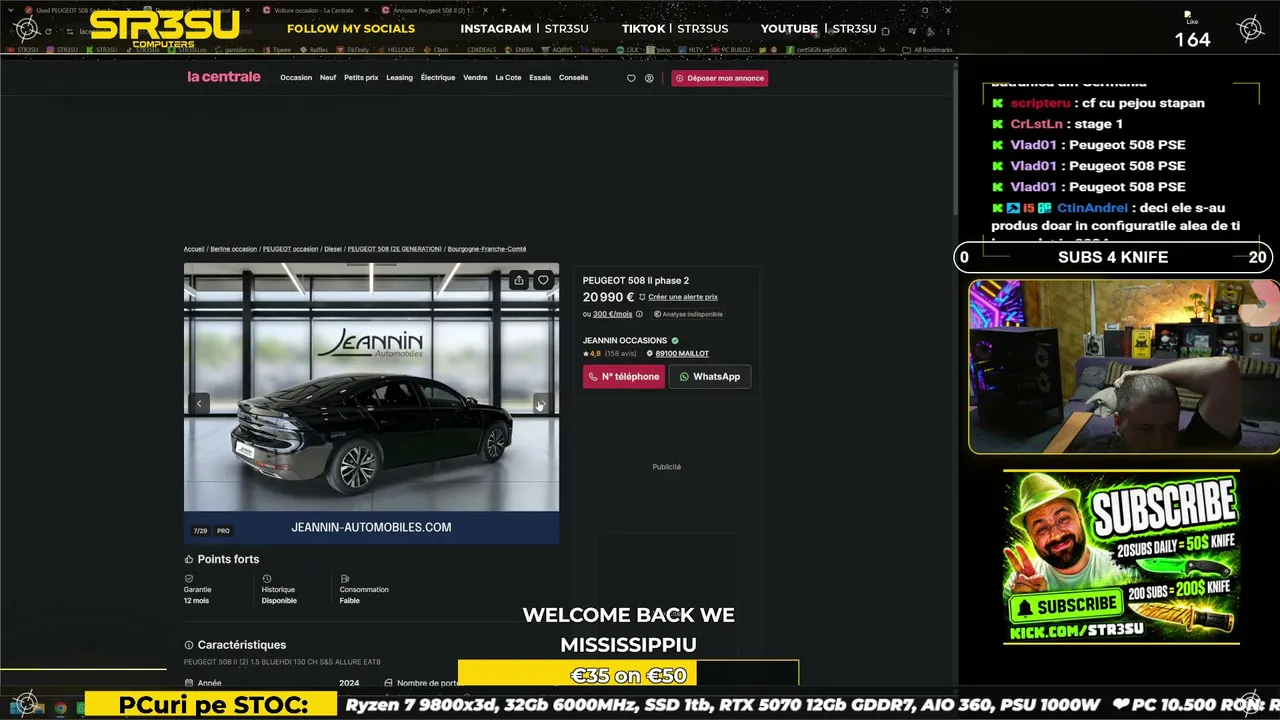1280x720 pixels.
Task: Share the Peugeot 508 listing
Action: (518, 280)
